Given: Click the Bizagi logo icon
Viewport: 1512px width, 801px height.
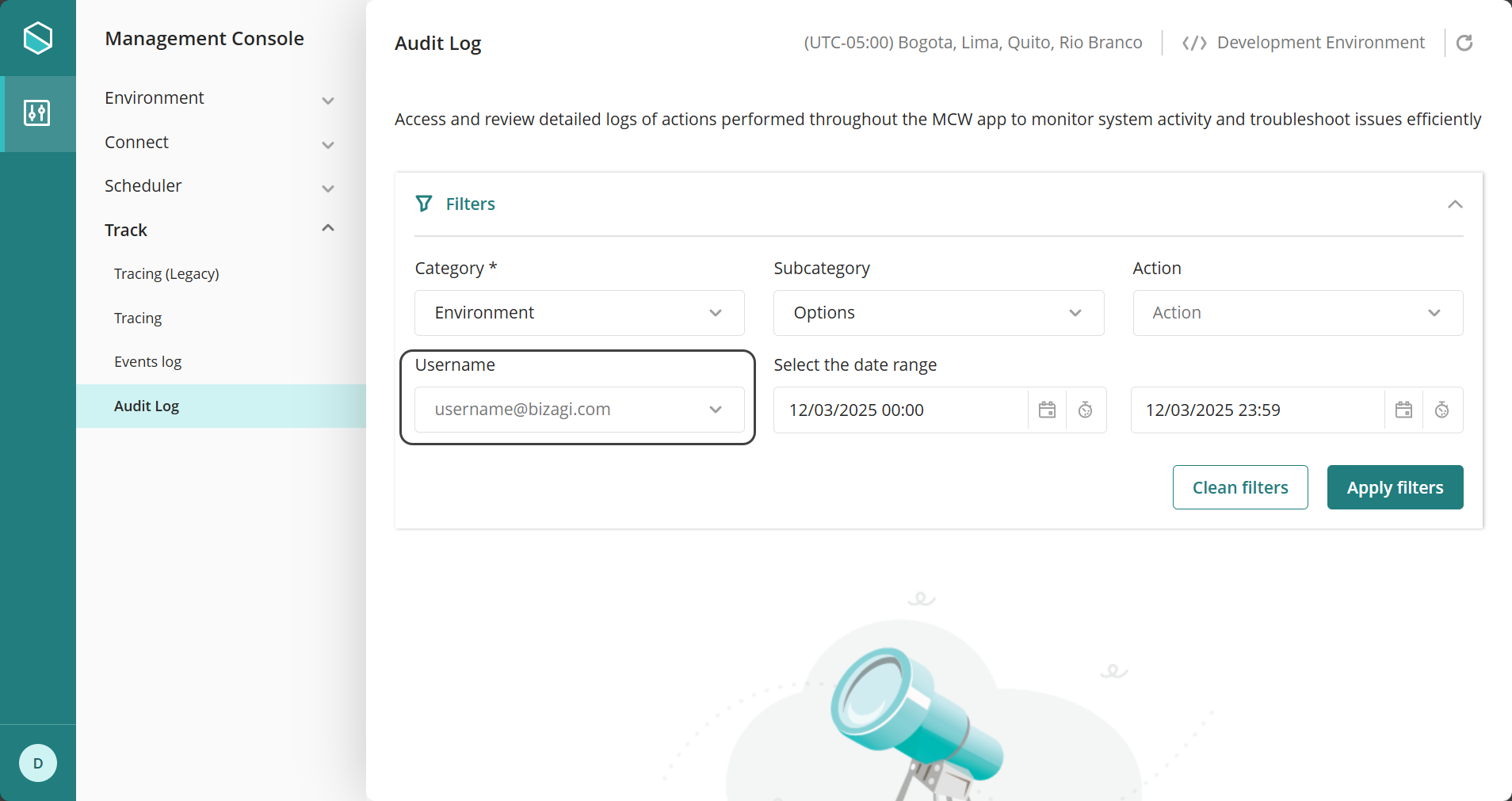Looking at the screenshot, I should [x=37, y=38].
